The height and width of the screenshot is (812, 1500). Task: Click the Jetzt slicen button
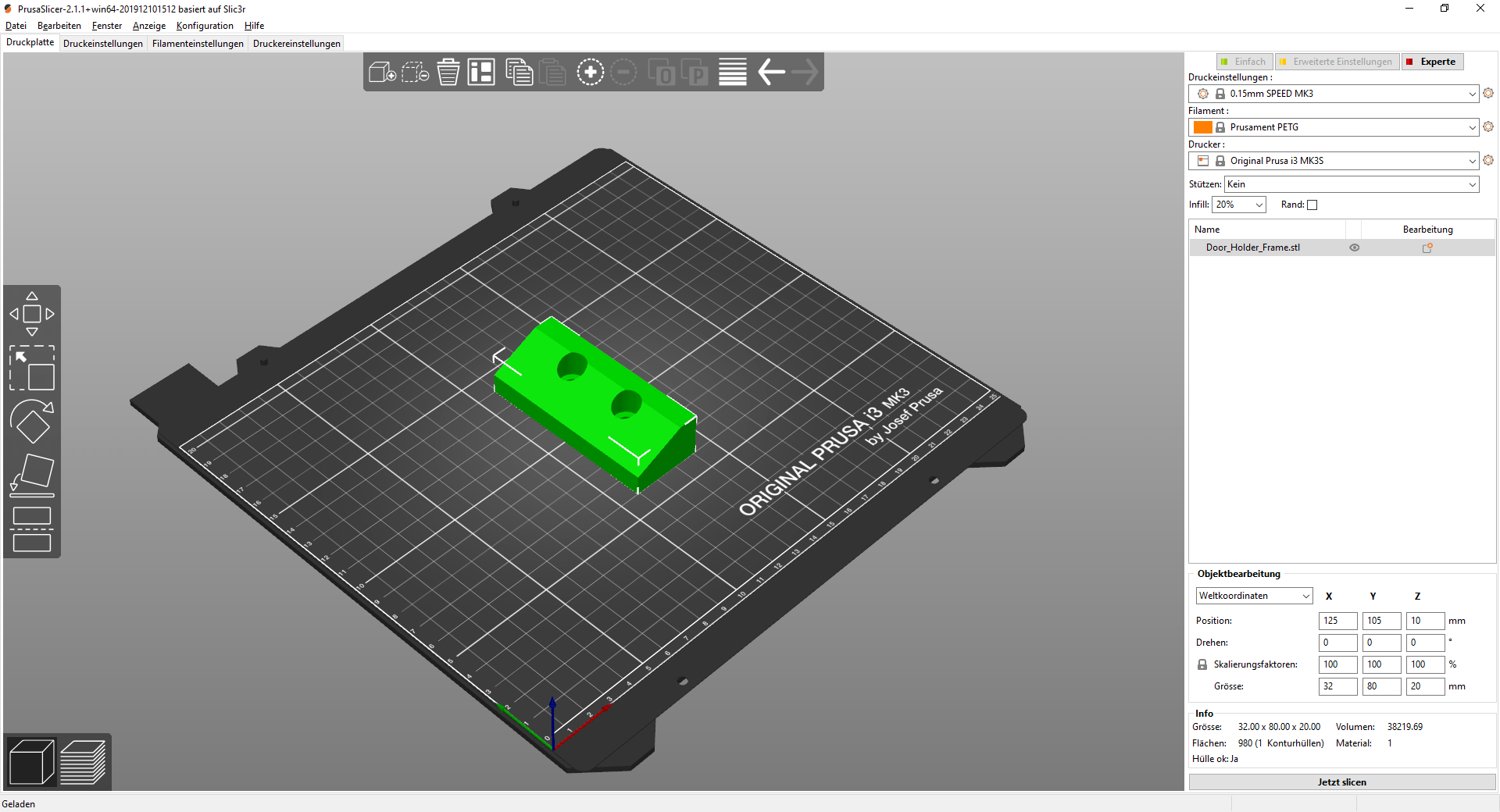click(x=1342, y=782)
